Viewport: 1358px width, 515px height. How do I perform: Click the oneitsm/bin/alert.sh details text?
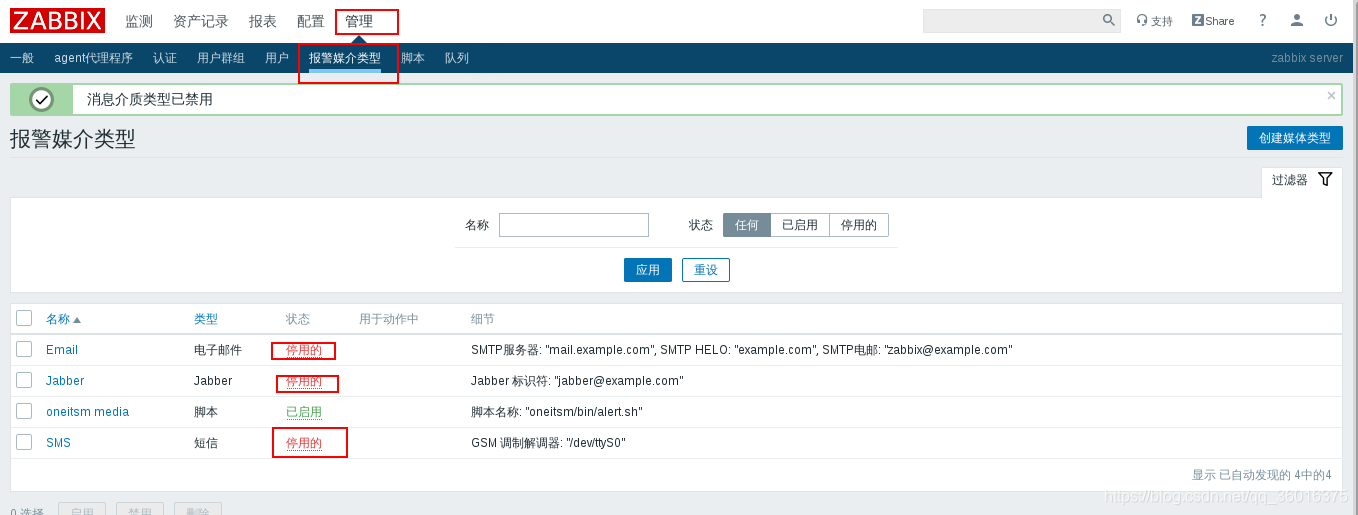click(557, 412)
